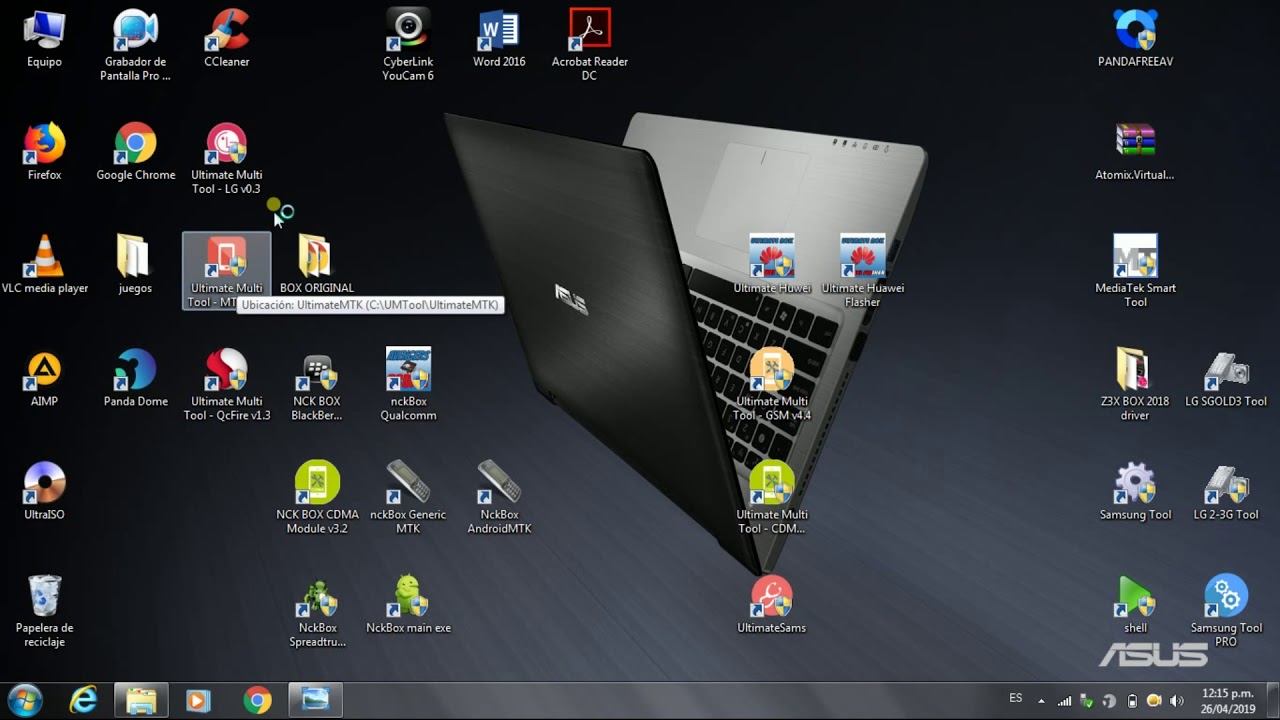Open NCK BOX BlackBerry shortcut
The width and height of the screenshot is (1280, 720).
317,385
